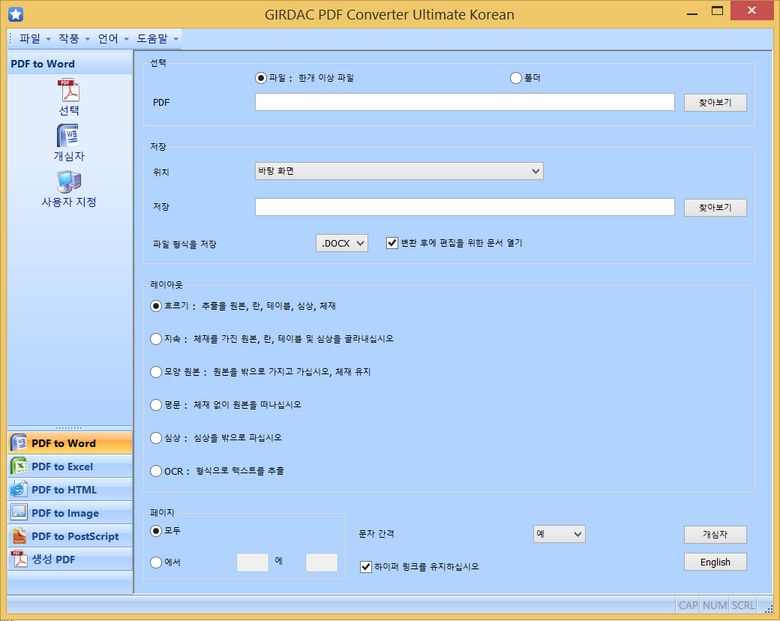780x621 pixels.
Task: Click the window resize grip
Action: click(770, 609)
